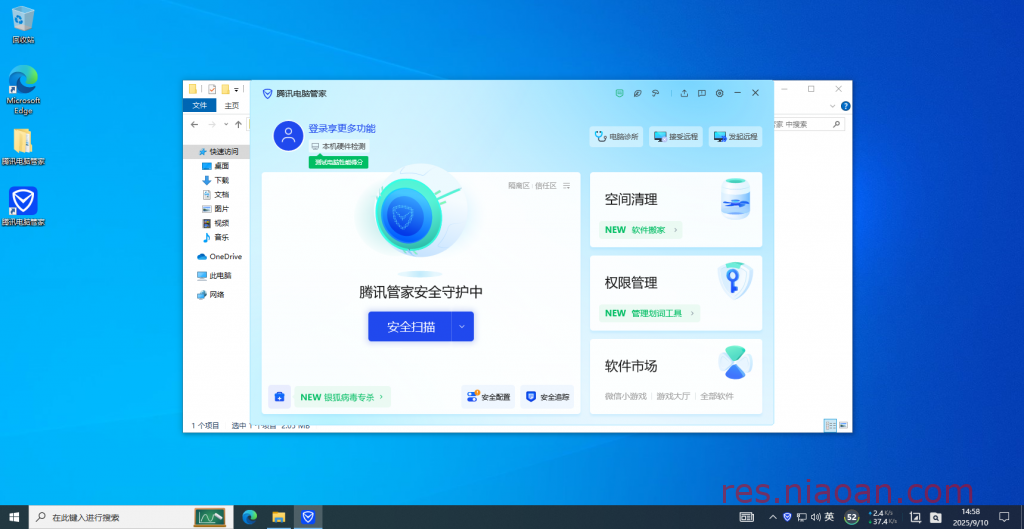Open Quick Access Toolbar customize dropdown in Explorer
The width and height of the screenshot is (1024, 529).
pos(236,89)
